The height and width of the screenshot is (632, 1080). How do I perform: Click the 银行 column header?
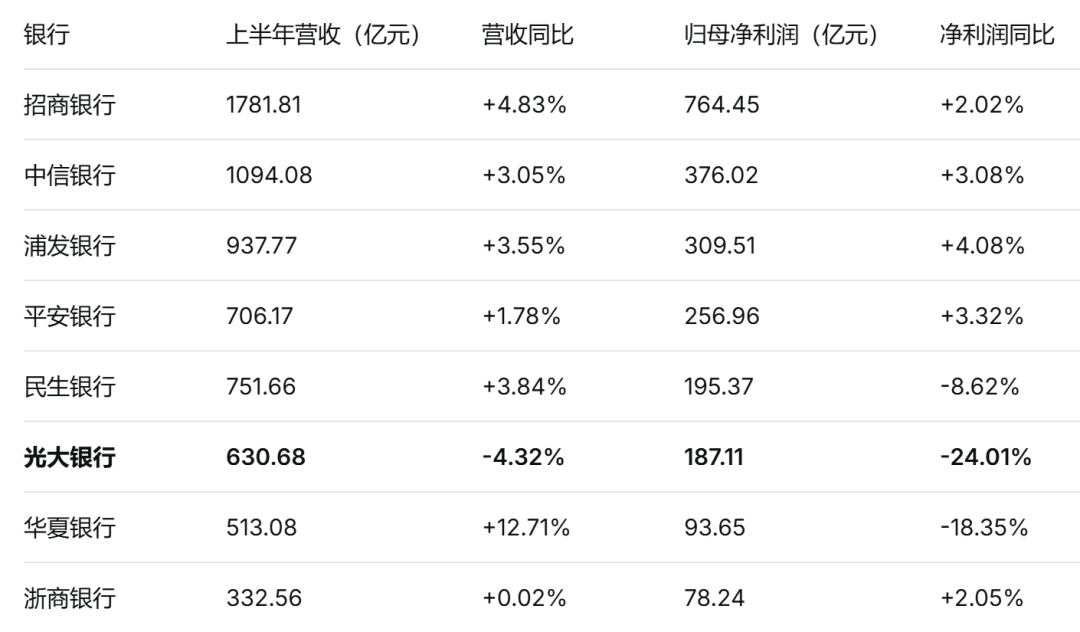[x=47, y=34]
